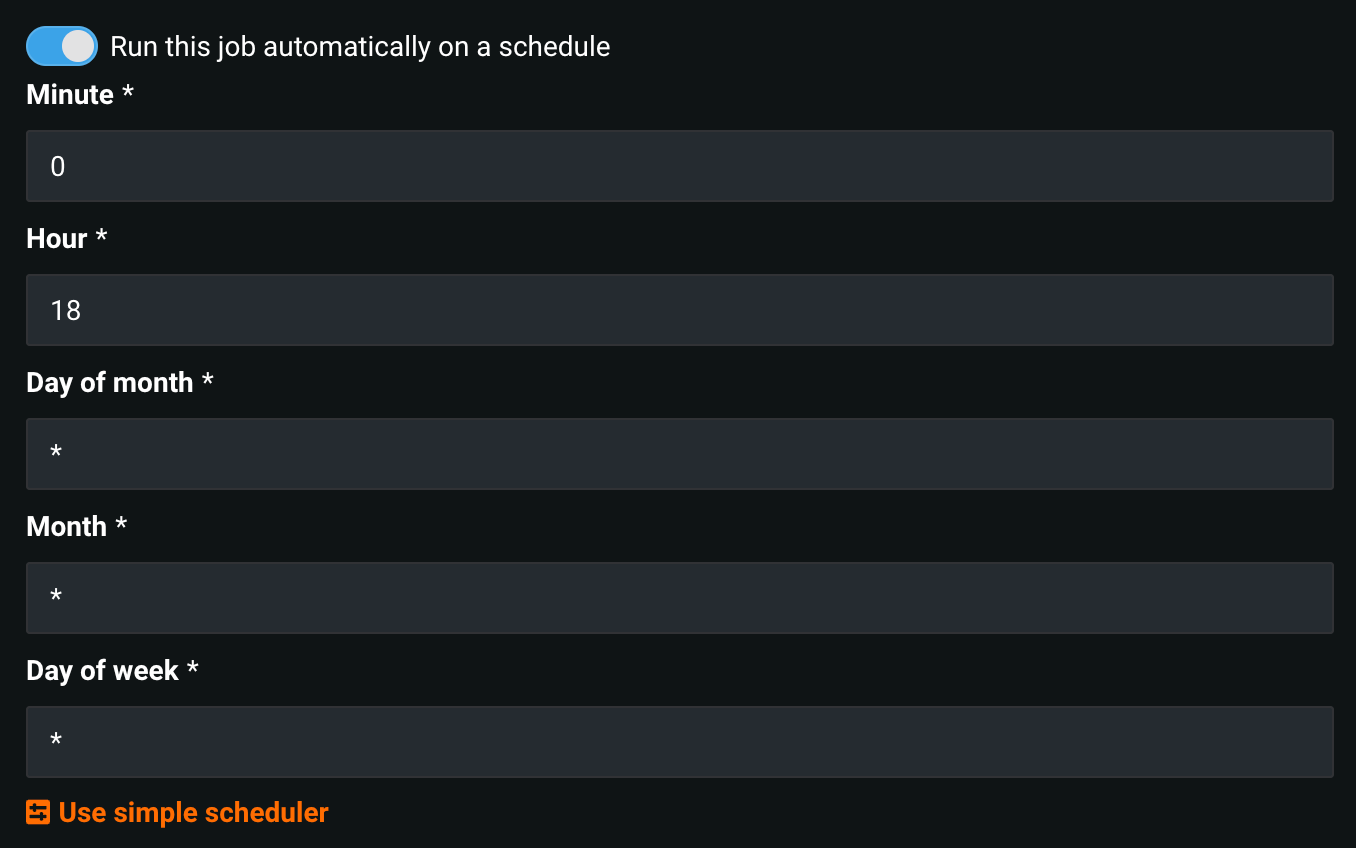Click the required asterisk beside Hour label
This screenshot has height=848, width=1356.
pos(101,236)
